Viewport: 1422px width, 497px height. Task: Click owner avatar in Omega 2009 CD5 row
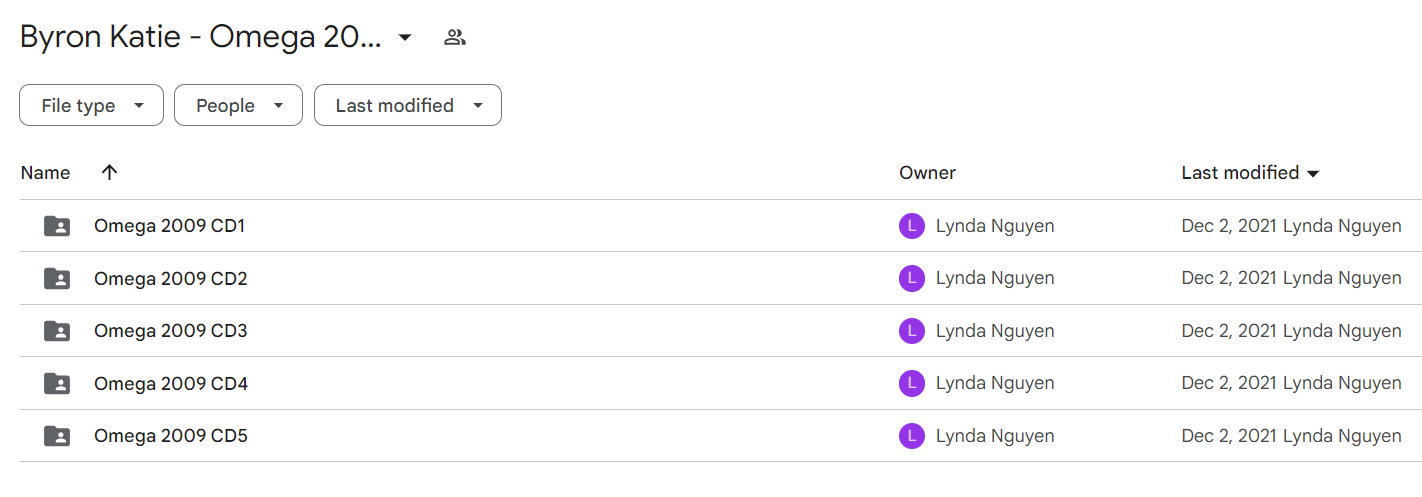[x=912, y=436]
